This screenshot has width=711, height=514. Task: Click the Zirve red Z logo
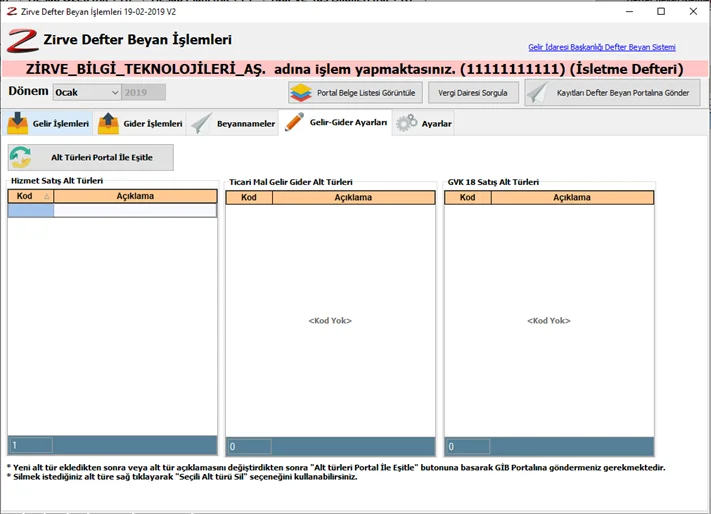coord(23,40)
